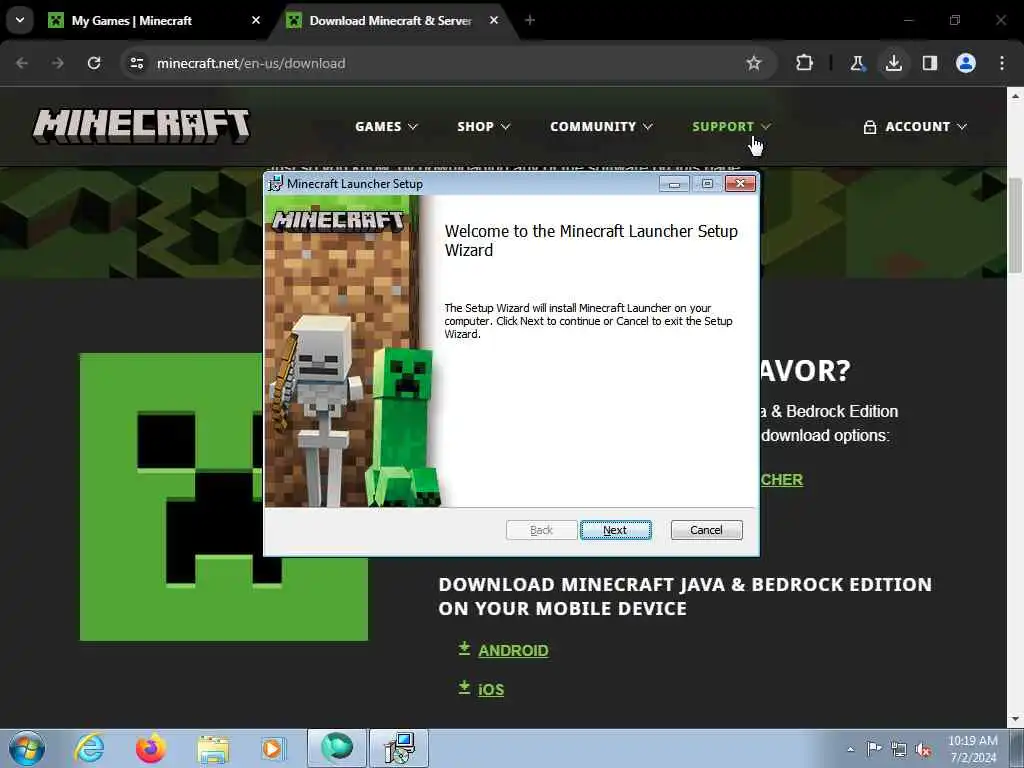Go forward in browser history
Viewport: 1024px width, 768px height.
coord(57,63)
